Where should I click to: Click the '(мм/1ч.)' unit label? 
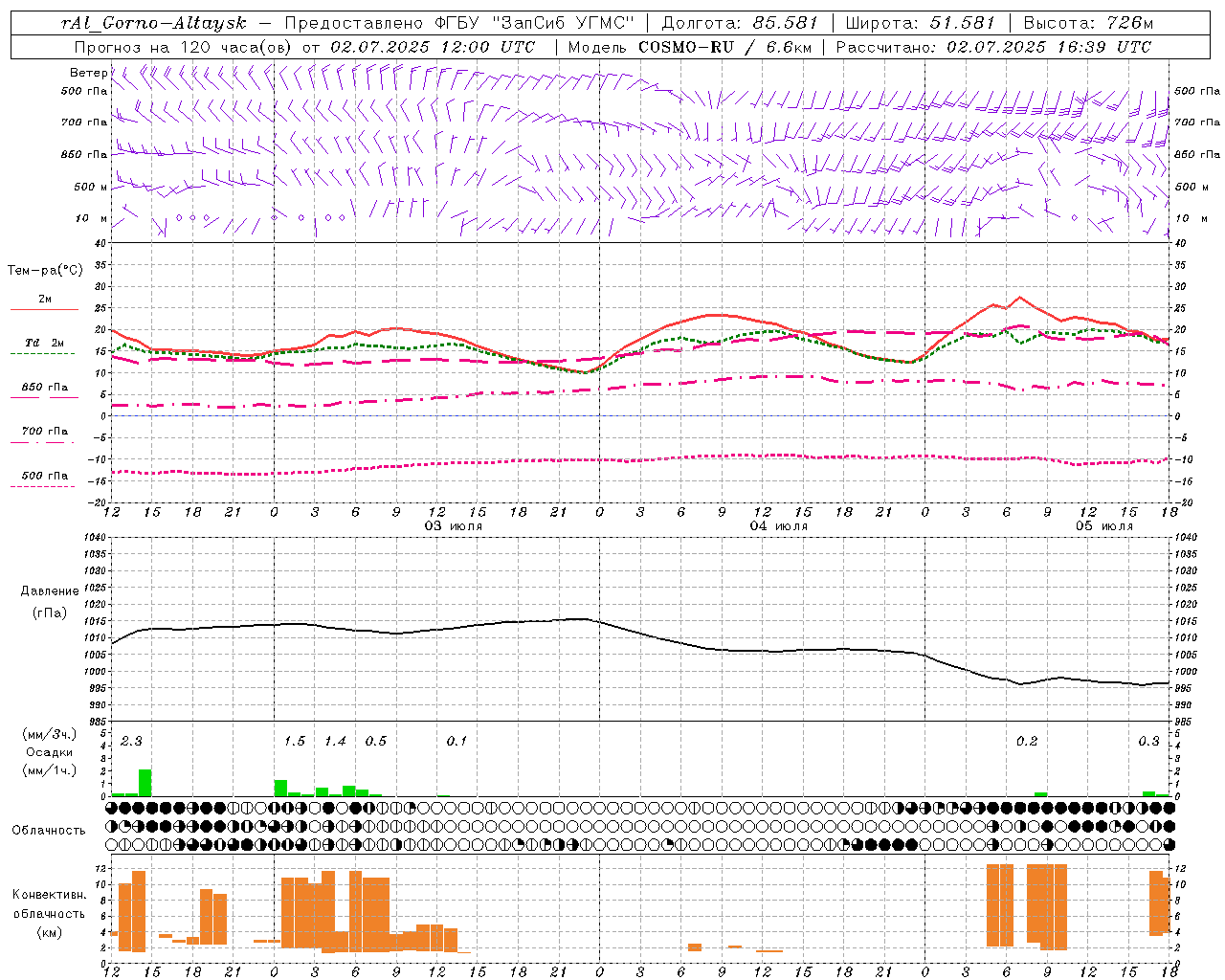49,769
